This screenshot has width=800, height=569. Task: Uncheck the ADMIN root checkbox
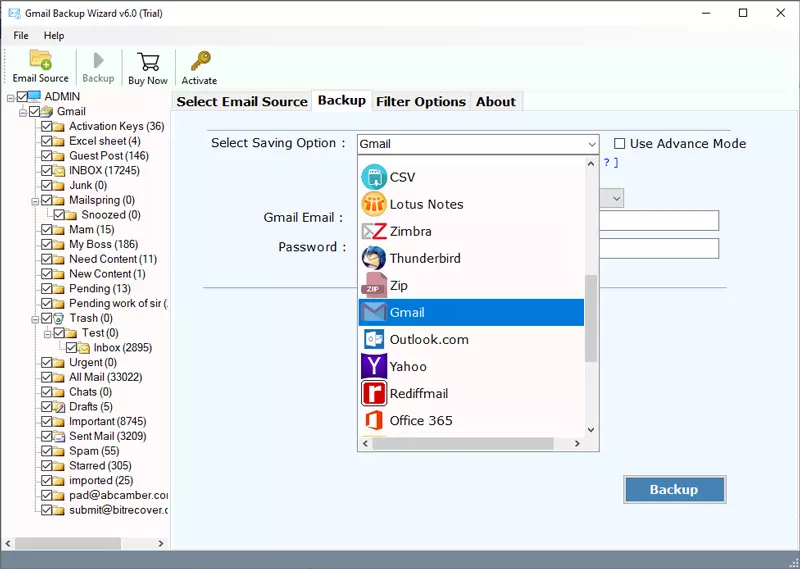(x=22, y=96)
